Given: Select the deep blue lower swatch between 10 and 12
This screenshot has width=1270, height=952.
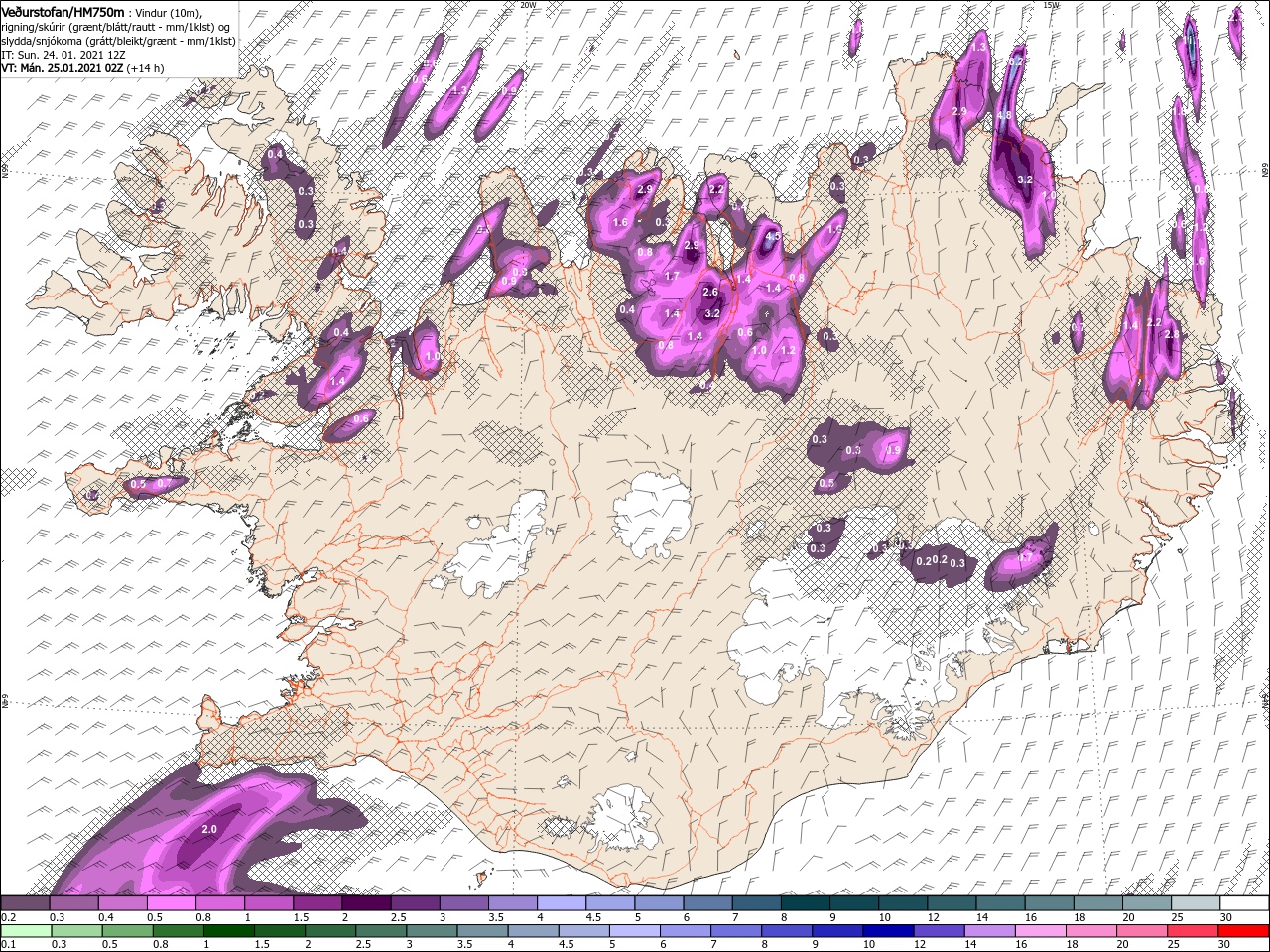Looking at the screenshot, I should pos(888,931).
